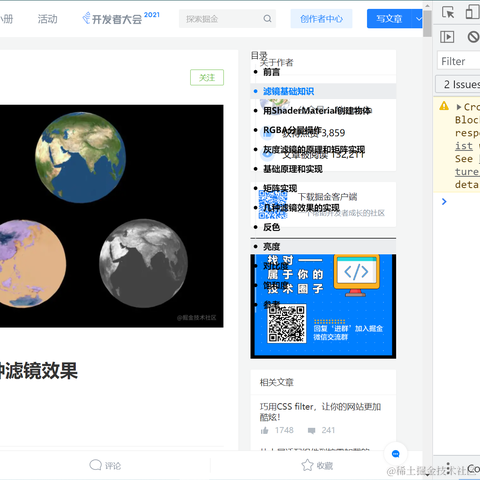Click the 收藏 star icon
The image size is (480, 480).
click(x=307, y=465)
